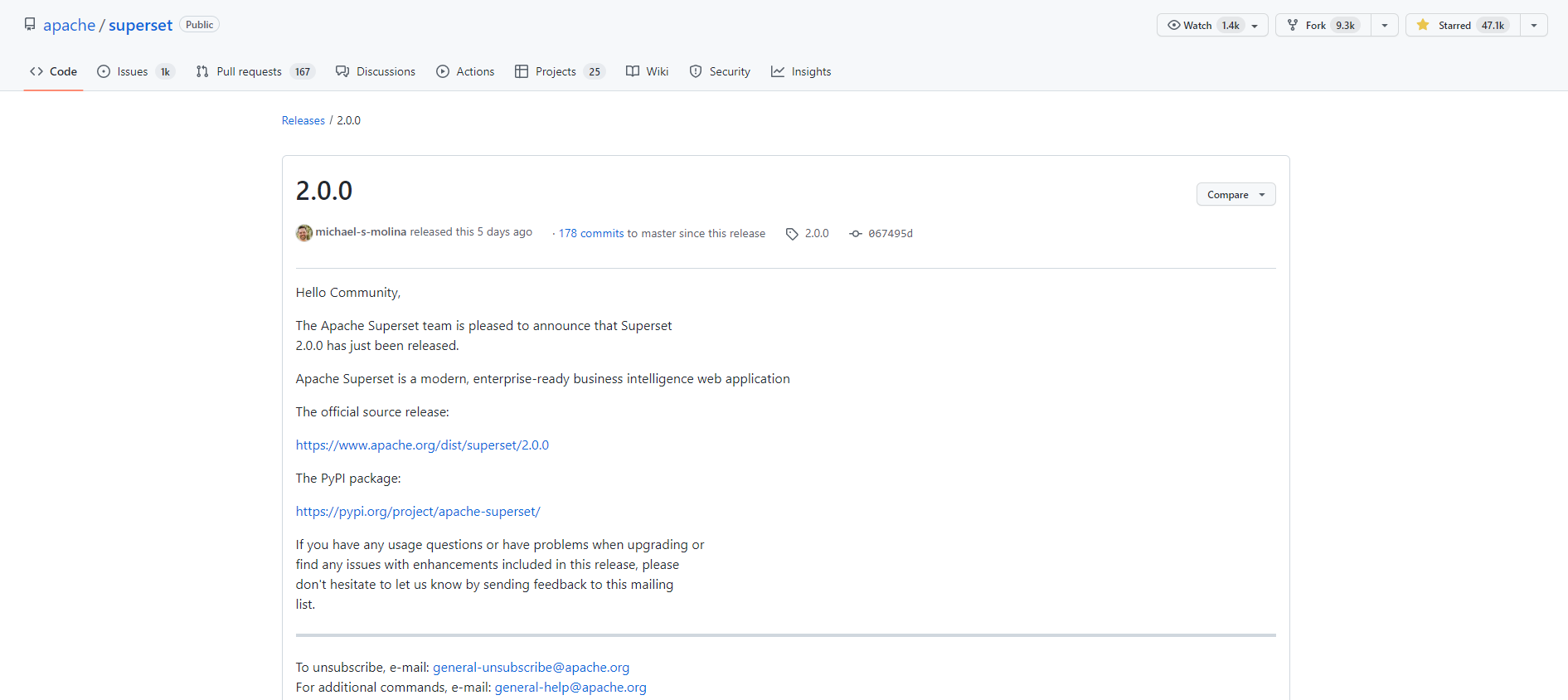Click the commit icon
The image size is (1568, 700).
click(856, 234)
